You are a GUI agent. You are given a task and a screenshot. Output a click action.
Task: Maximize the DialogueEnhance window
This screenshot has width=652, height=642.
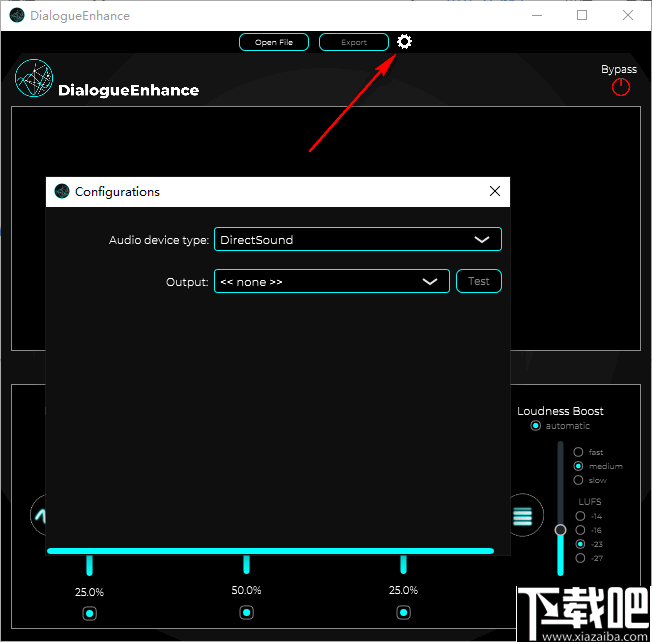coord(582,15)
